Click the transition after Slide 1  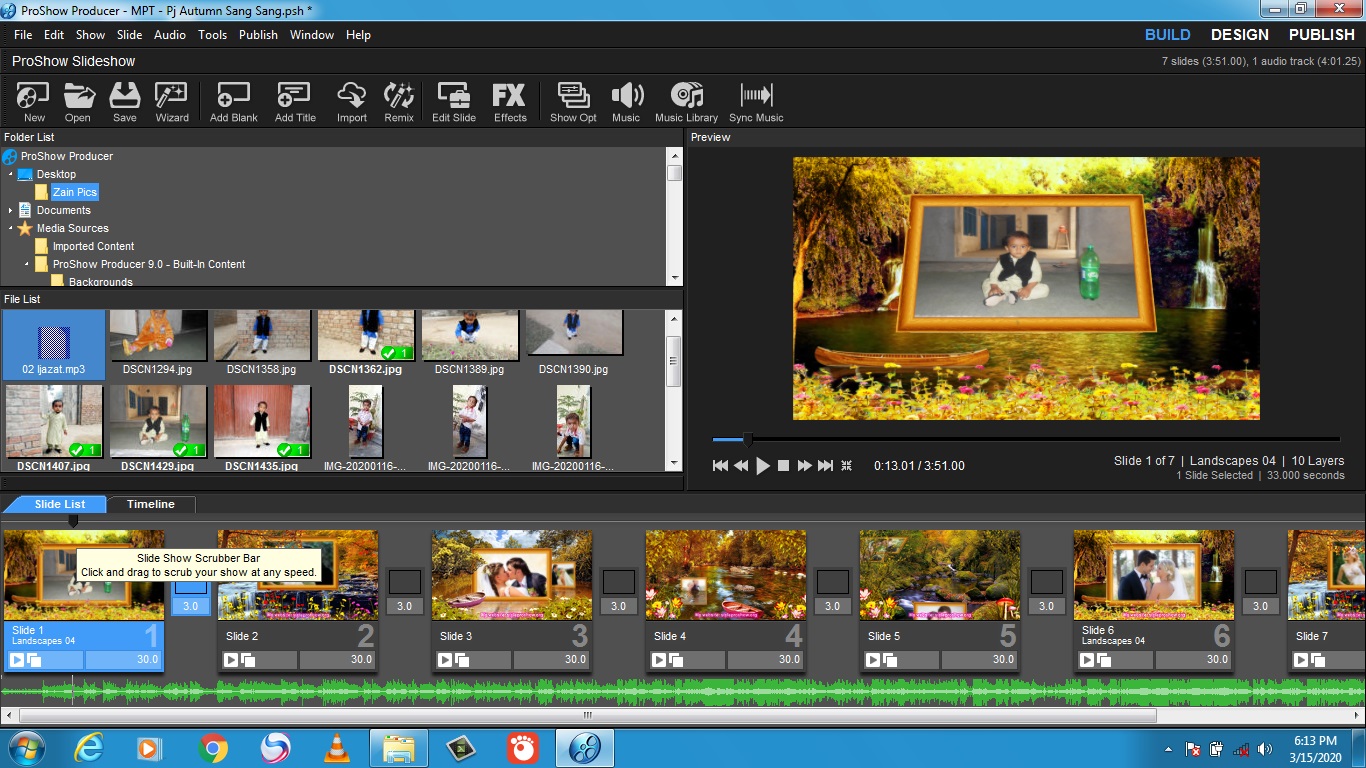tap(190, 592)
